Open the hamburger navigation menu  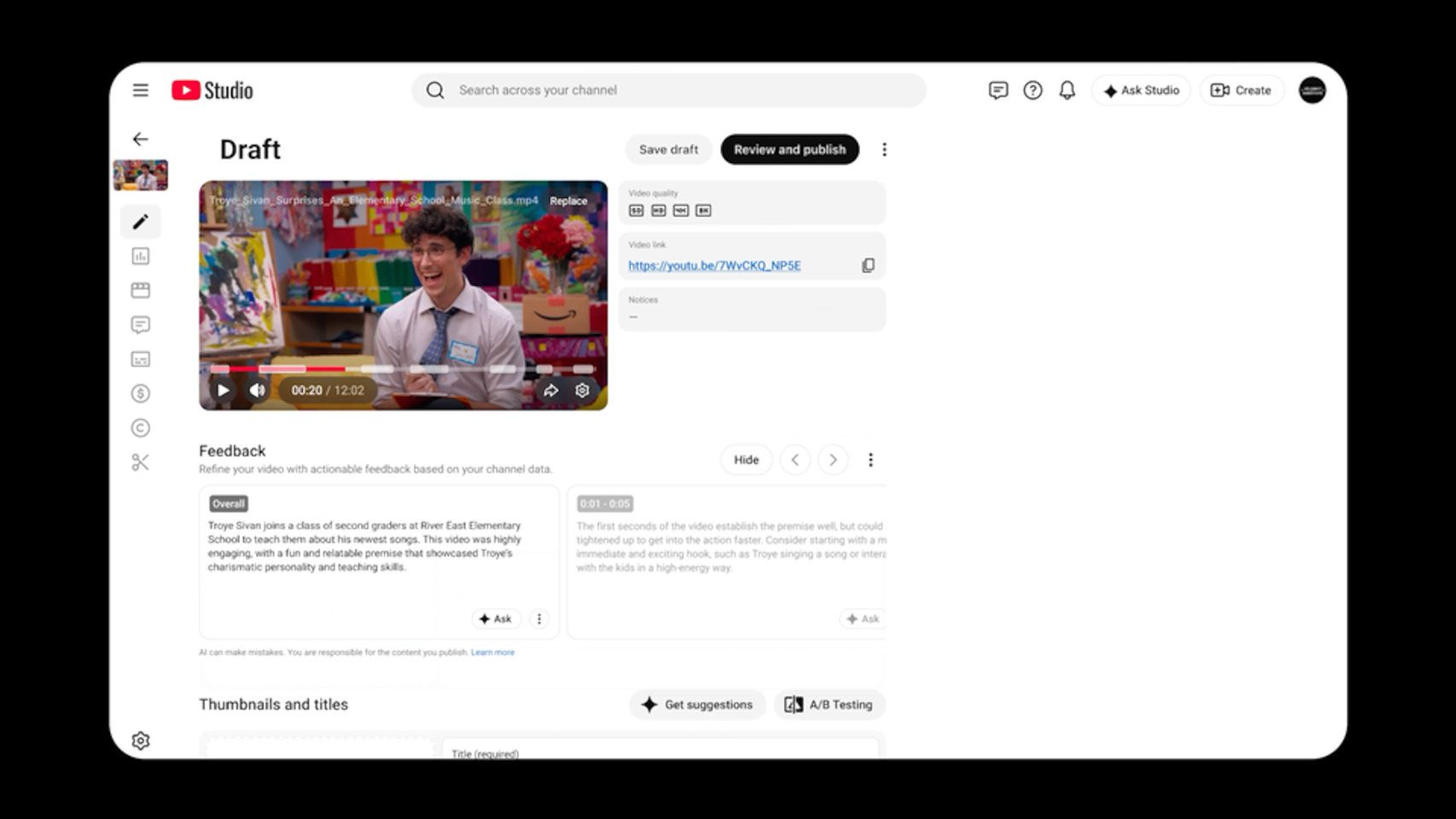pos(140,90)
